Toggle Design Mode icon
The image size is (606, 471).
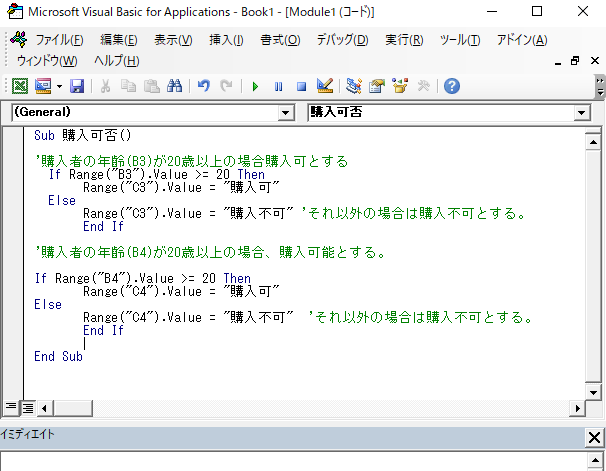[x=325, y=86]
